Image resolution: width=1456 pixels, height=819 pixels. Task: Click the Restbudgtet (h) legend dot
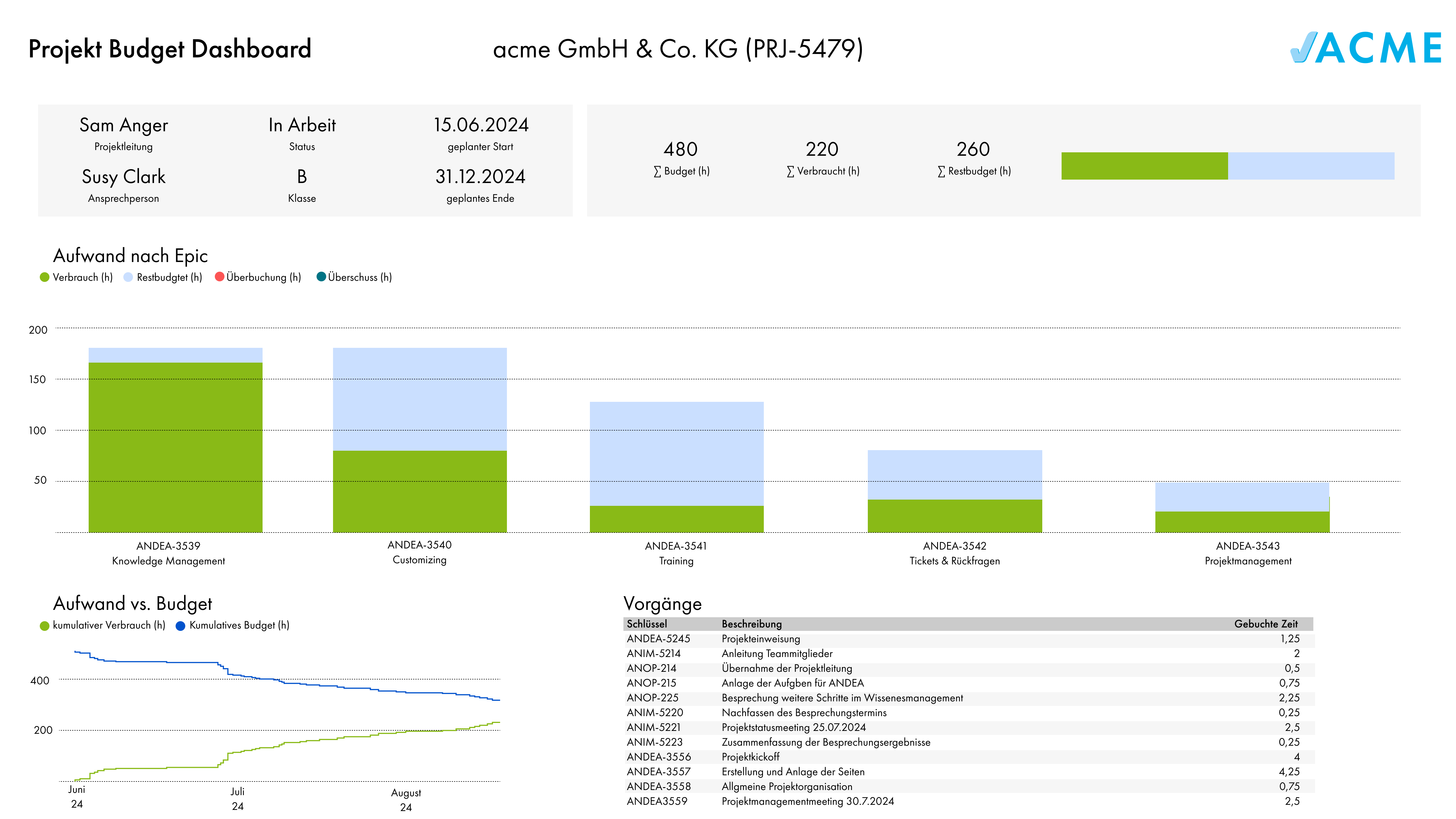pyautogui.click(x=128, y=277)
